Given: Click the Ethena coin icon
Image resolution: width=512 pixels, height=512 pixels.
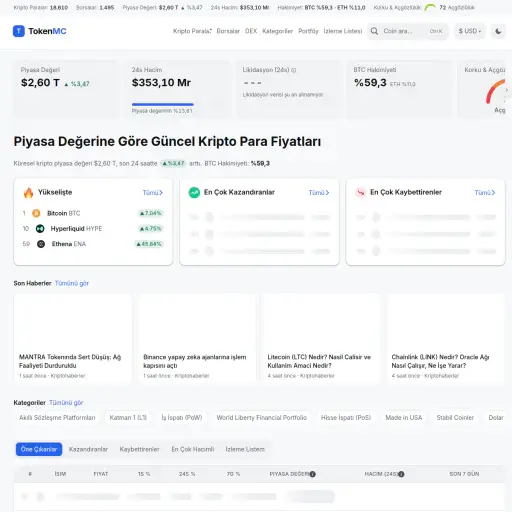Looking at the screenshot, I should click(x=41, y=244).
